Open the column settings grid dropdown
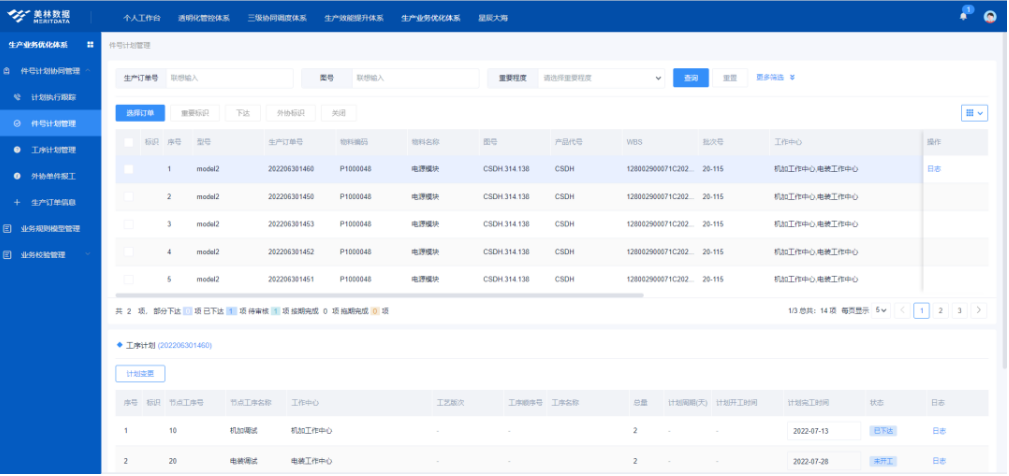1009x476 pixels. point(974,113)
